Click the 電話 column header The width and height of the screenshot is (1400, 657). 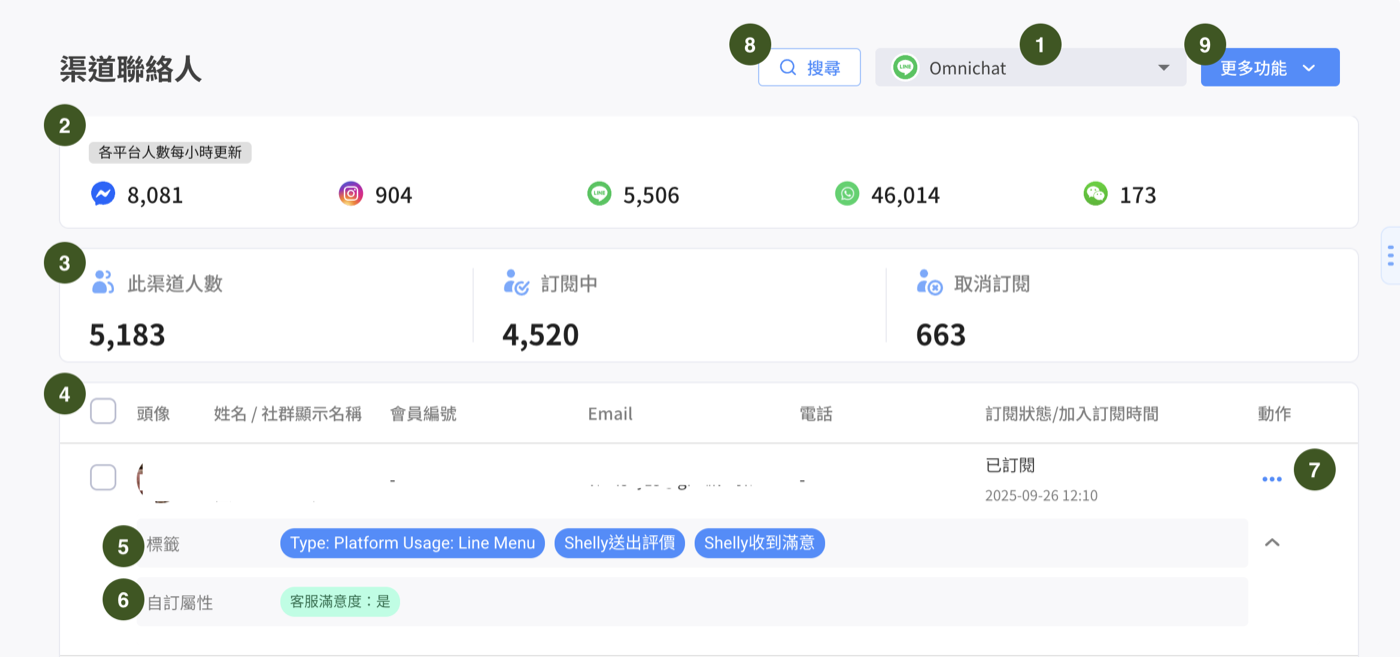pos(816,414)
